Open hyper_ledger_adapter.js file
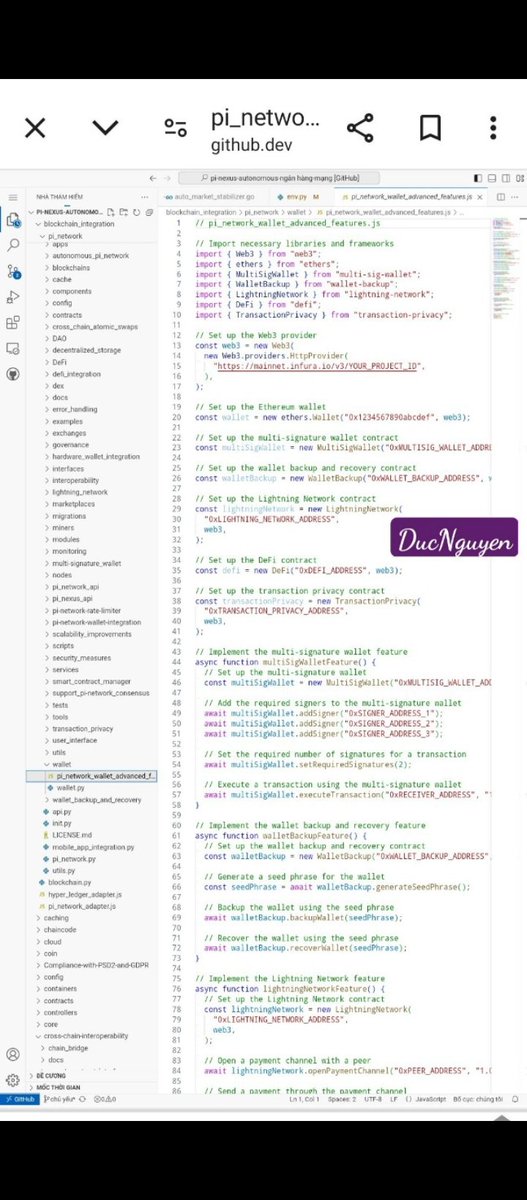Screen dimensions: 527x1200 point(84,894)
